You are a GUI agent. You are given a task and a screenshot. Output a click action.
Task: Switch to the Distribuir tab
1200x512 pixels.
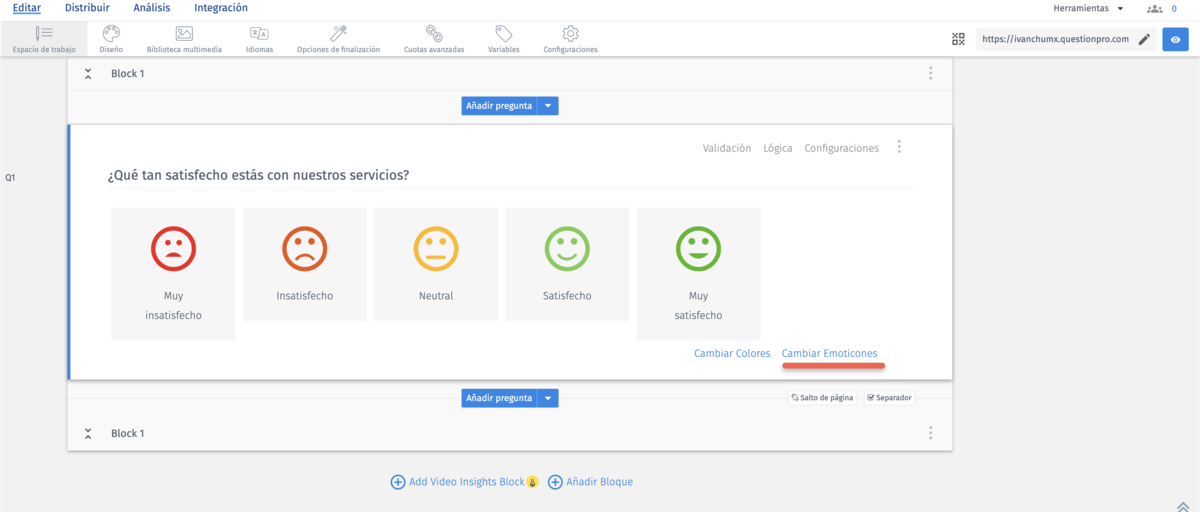87,8
